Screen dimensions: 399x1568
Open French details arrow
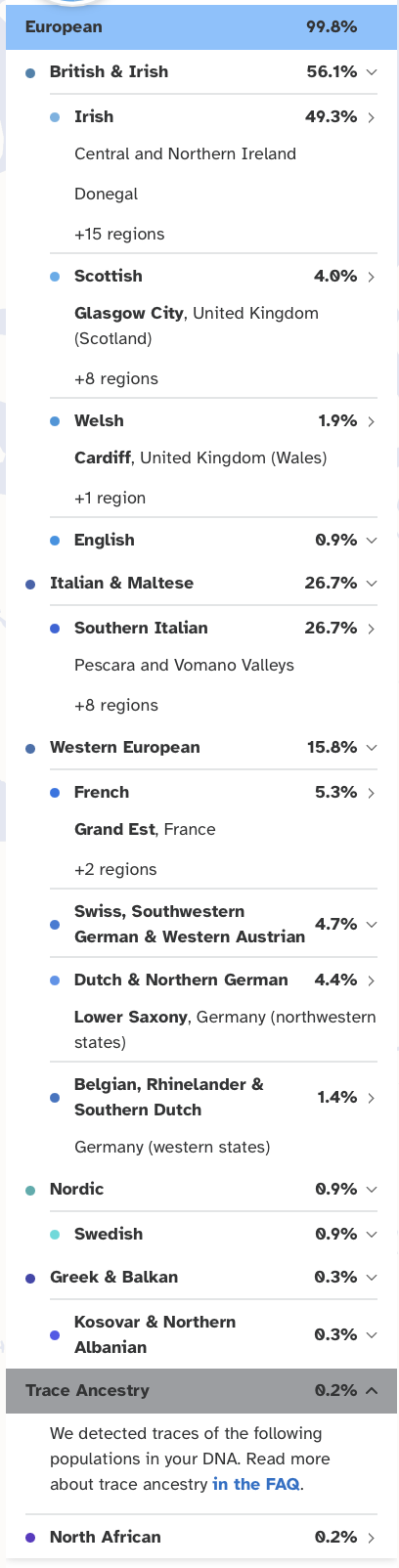pyautogui.click(x=372, y=793)
